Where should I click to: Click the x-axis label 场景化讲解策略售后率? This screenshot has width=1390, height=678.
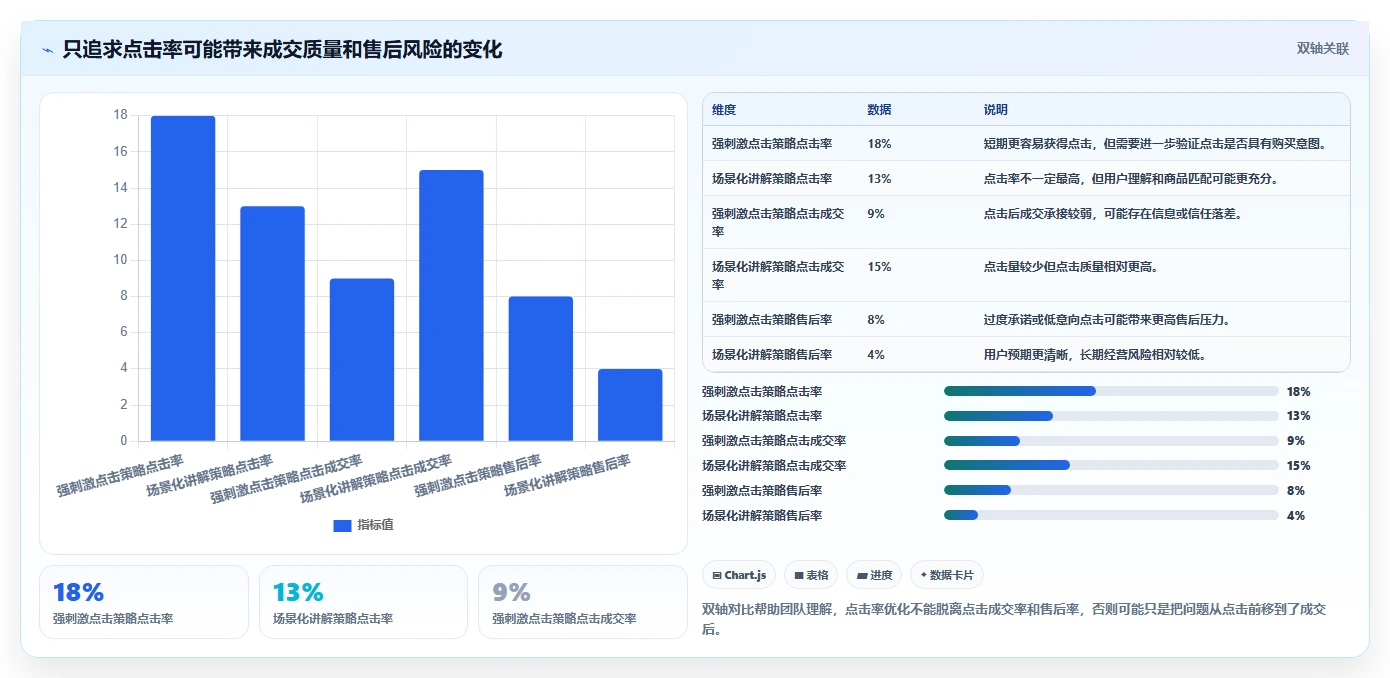click(568, 477)
